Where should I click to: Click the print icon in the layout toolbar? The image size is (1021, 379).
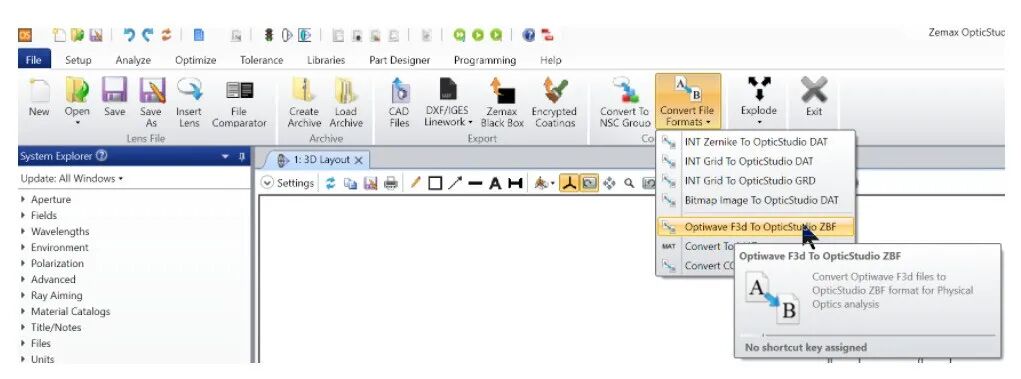pos(391,183)
